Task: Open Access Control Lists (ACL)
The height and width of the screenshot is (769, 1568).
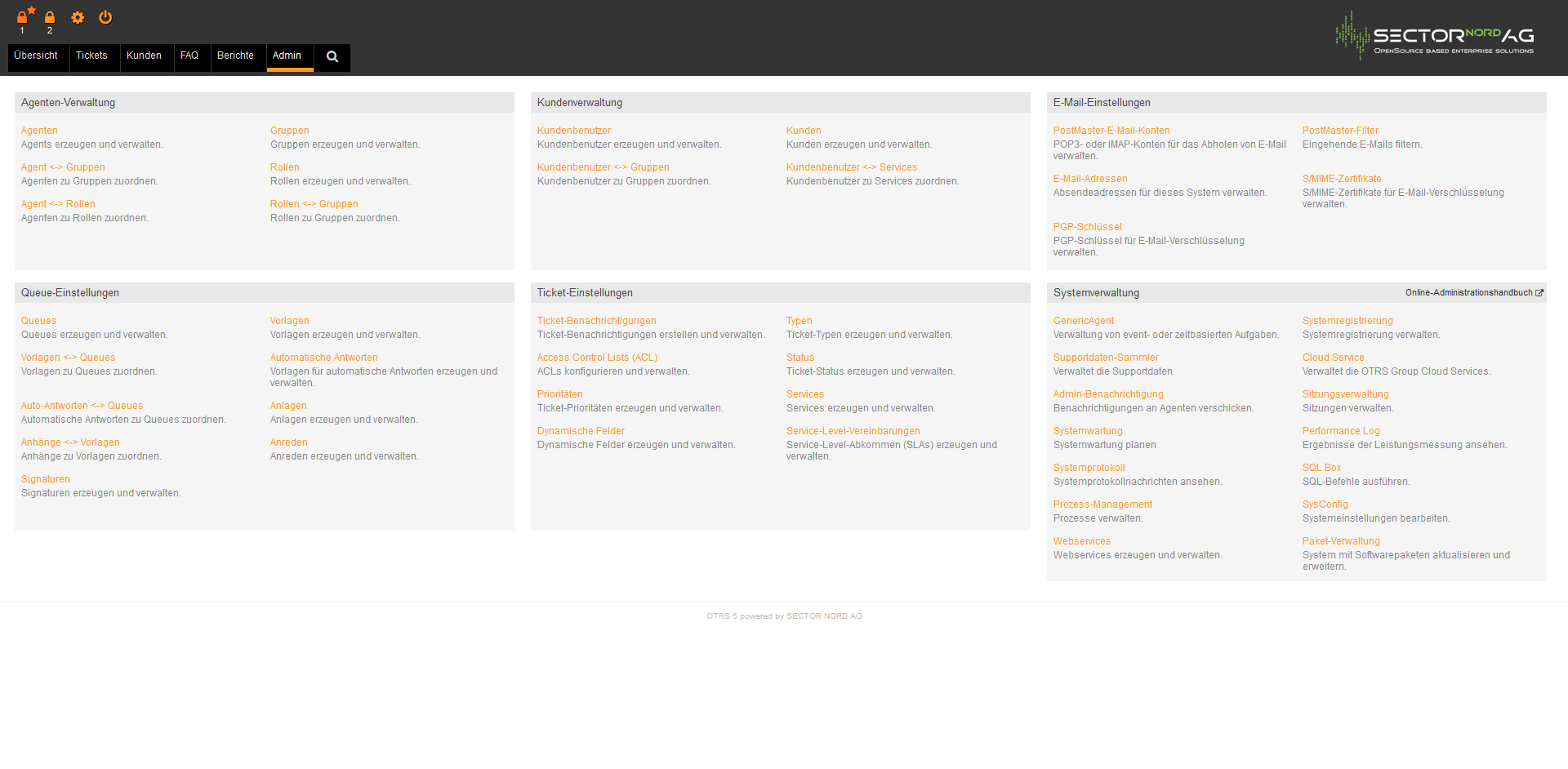Action: click(596, 358)
